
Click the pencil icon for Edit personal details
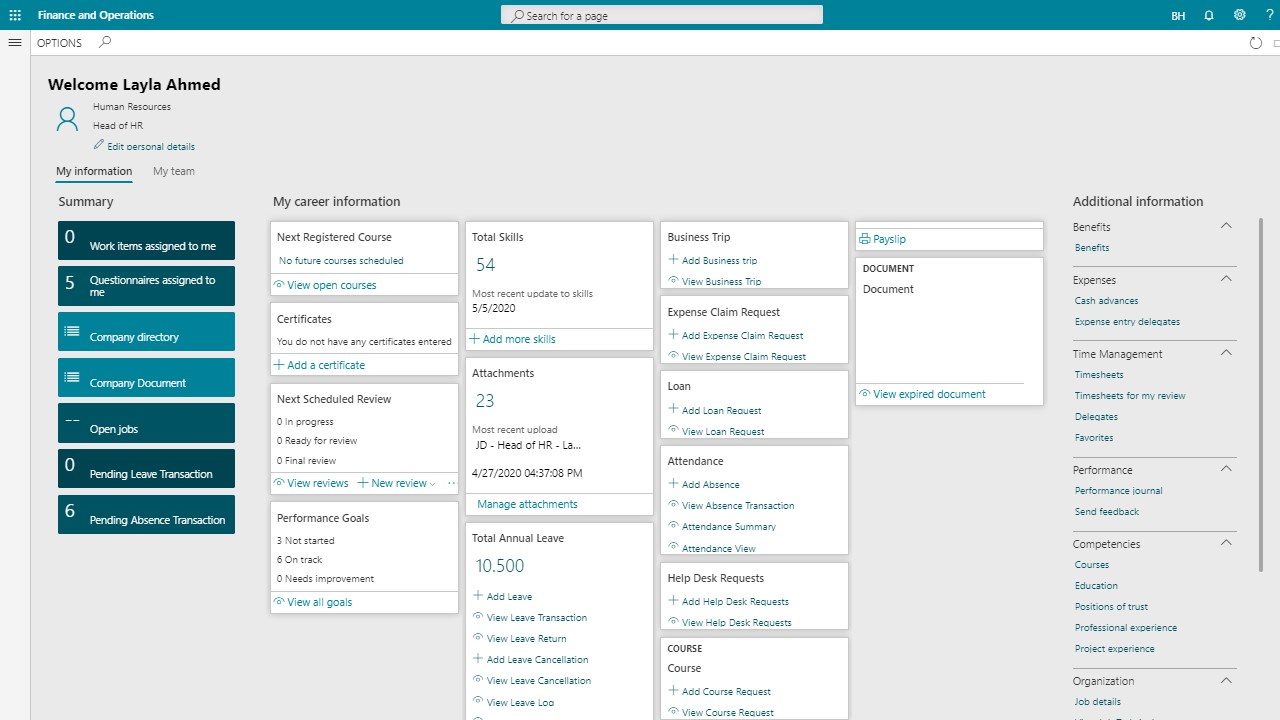coord(99,145)
